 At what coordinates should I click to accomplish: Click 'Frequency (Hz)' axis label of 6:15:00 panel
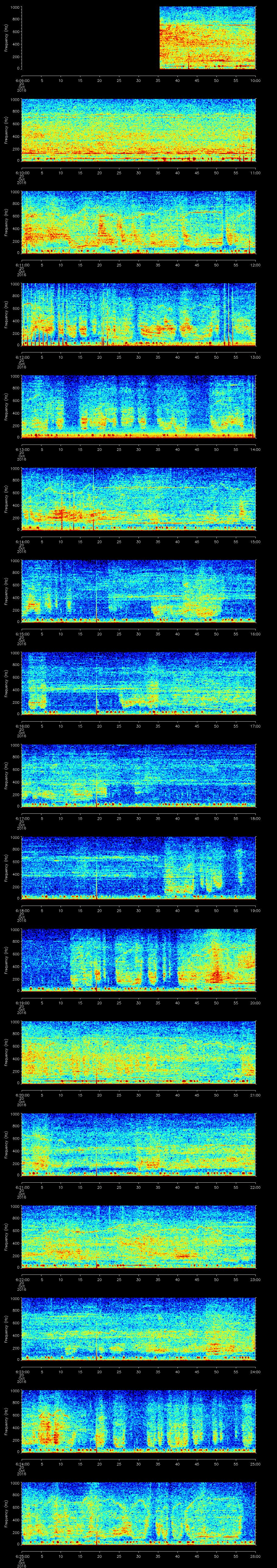(x=6, y=591)
